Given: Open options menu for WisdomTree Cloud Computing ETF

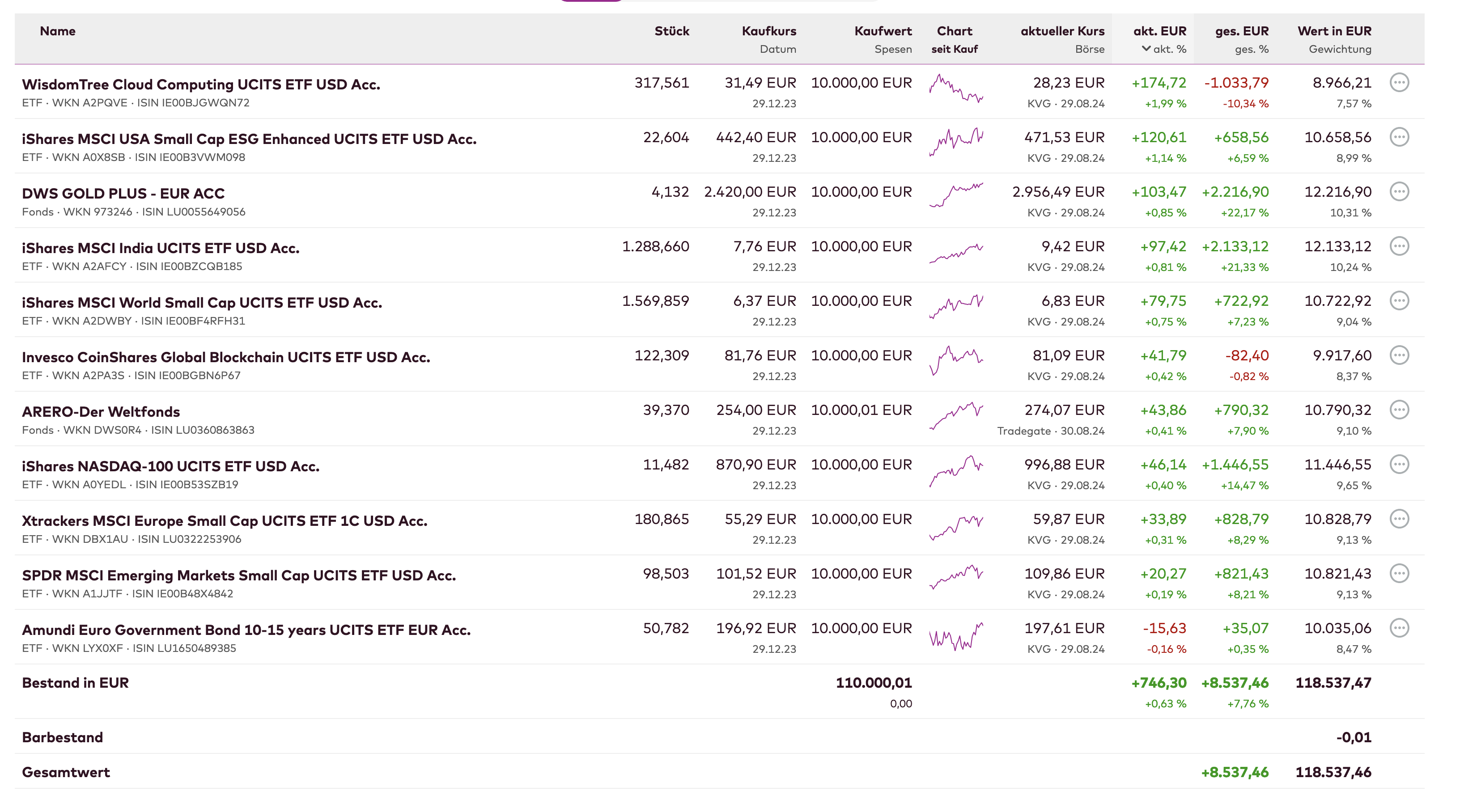Looking at the screenshot, I should 1399,83.
